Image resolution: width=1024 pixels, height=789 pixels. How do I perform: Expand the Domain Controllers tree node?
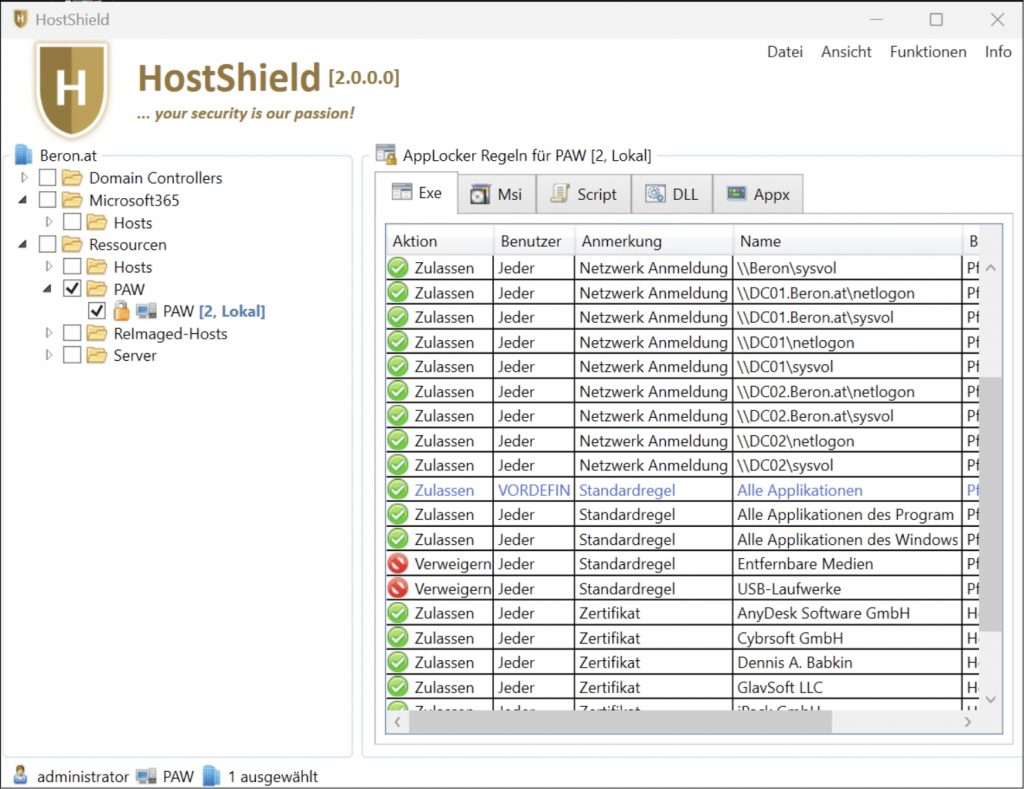(x=25, y=178)
